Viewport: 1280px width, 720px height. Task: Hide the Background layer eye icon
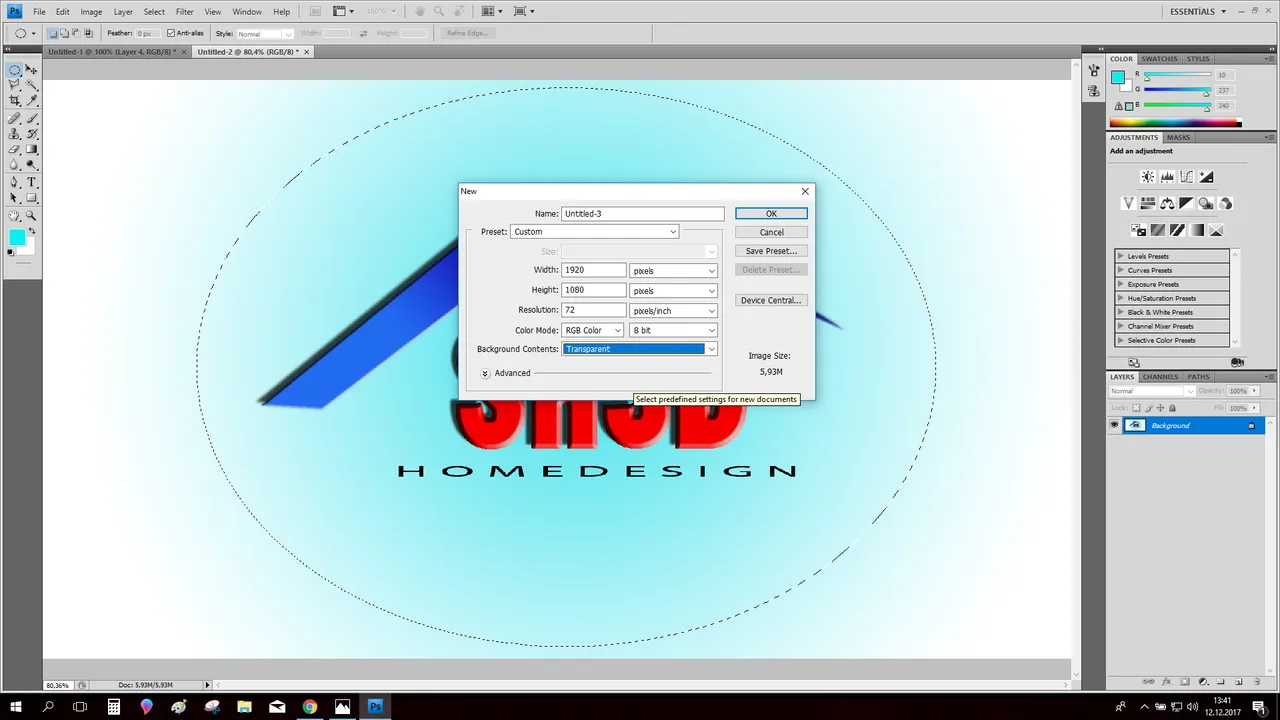[x=1114, y=425]
